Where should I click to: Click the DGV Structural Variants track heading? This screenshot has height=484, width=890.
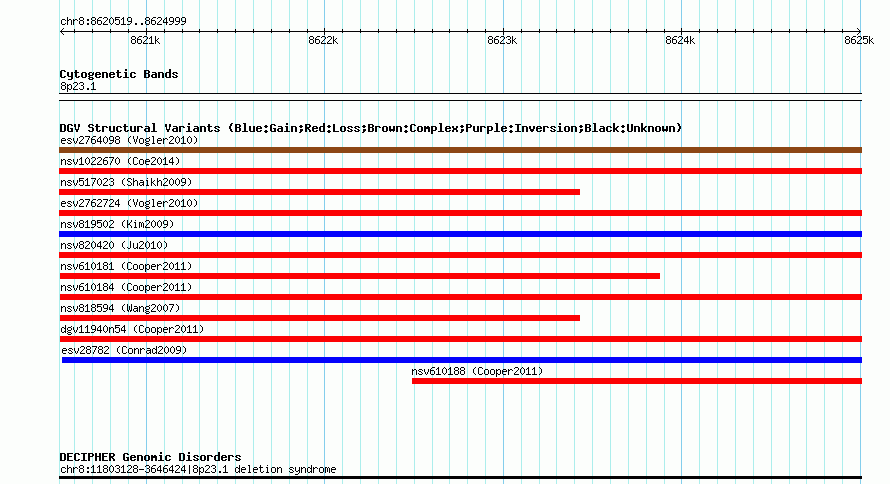tap(370, 128)
